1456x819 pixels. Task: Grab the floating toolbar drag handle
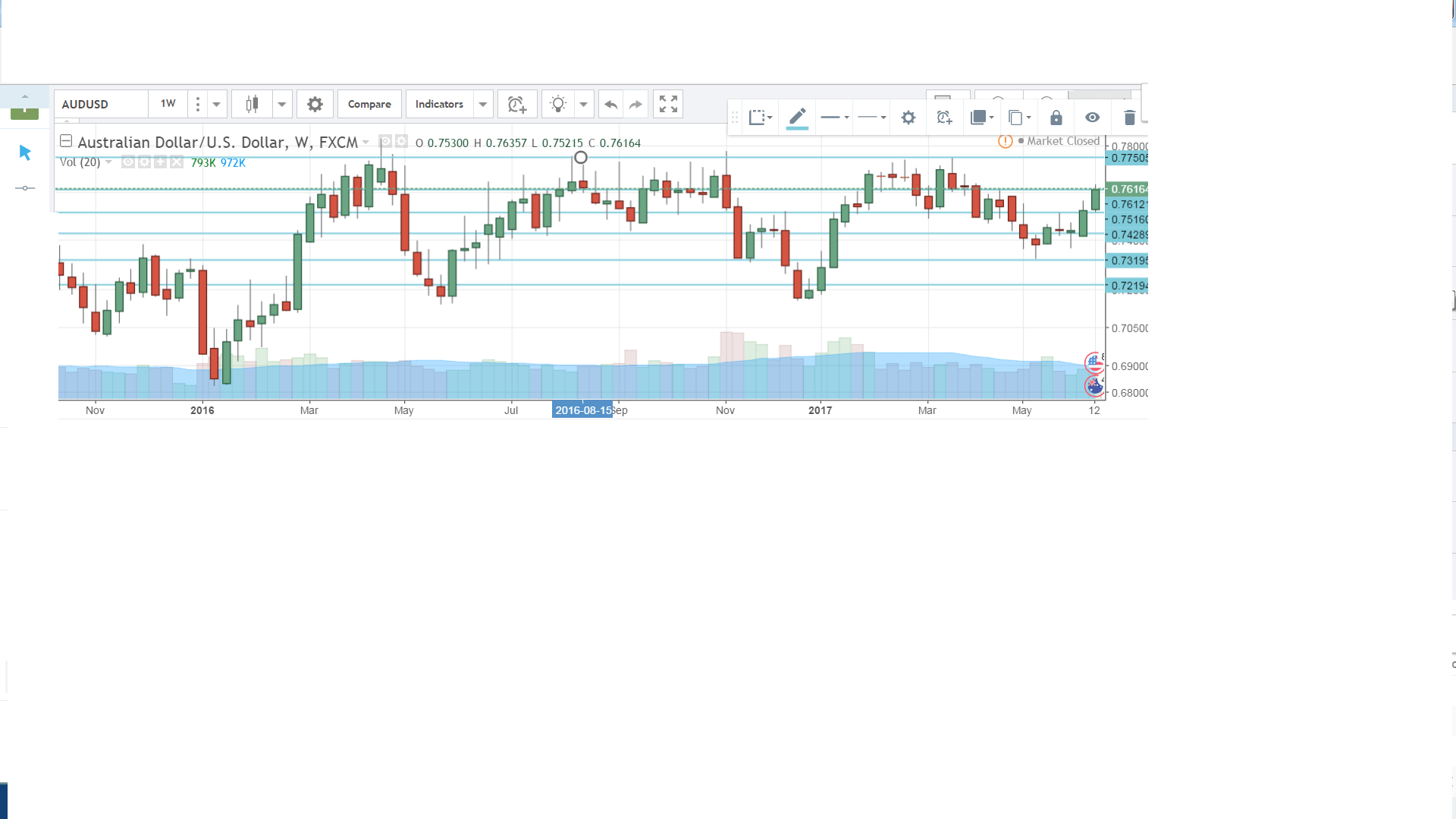(x=734, y=118)
